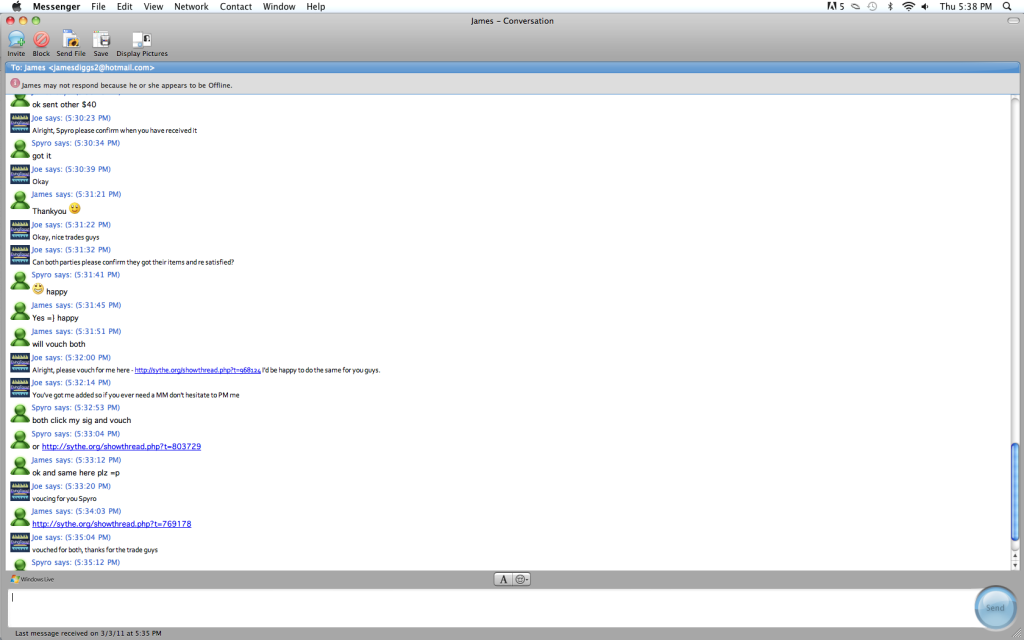Open the sythe.org thread t=968124 link

197,370
